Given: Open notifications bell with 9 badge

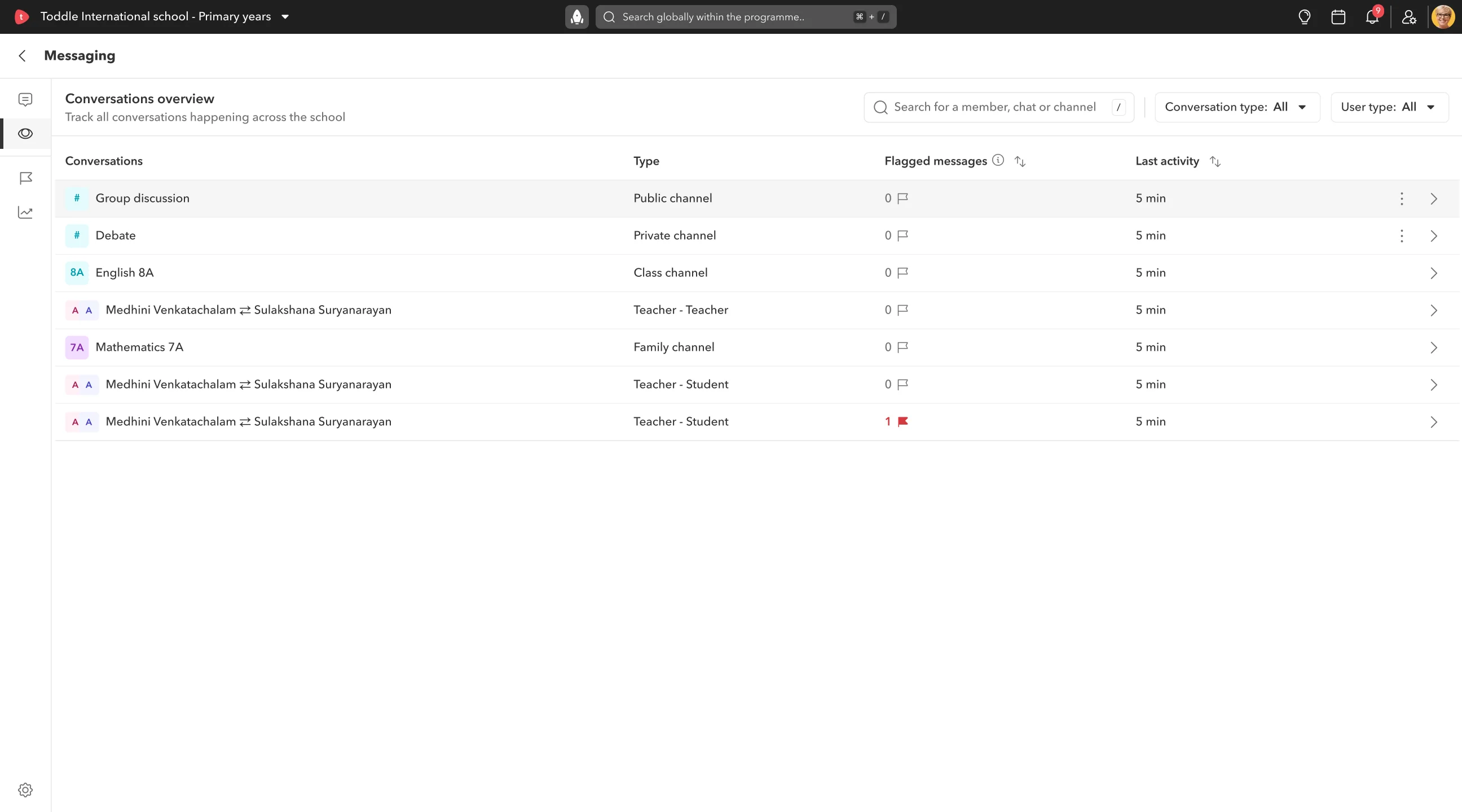Looking at the screenshot, I should [1372, 17].
